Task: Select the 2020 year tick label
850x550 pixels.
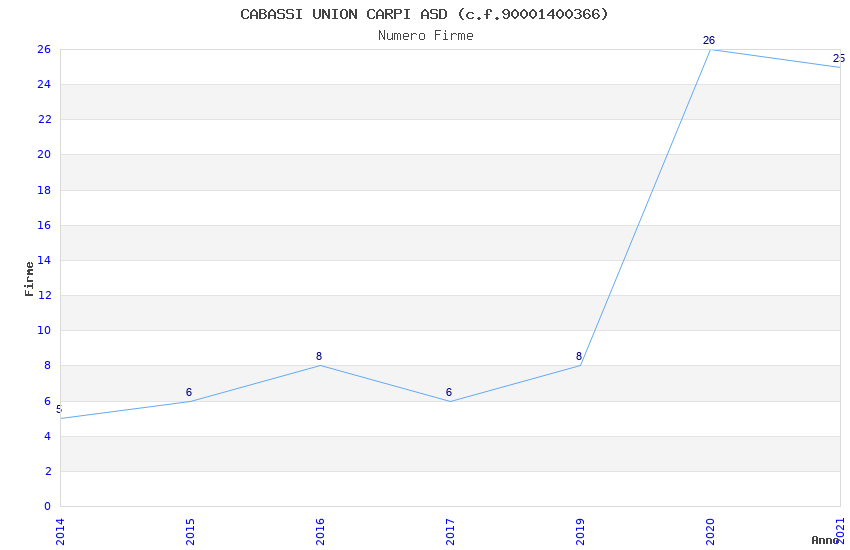Action: point(710,532)
